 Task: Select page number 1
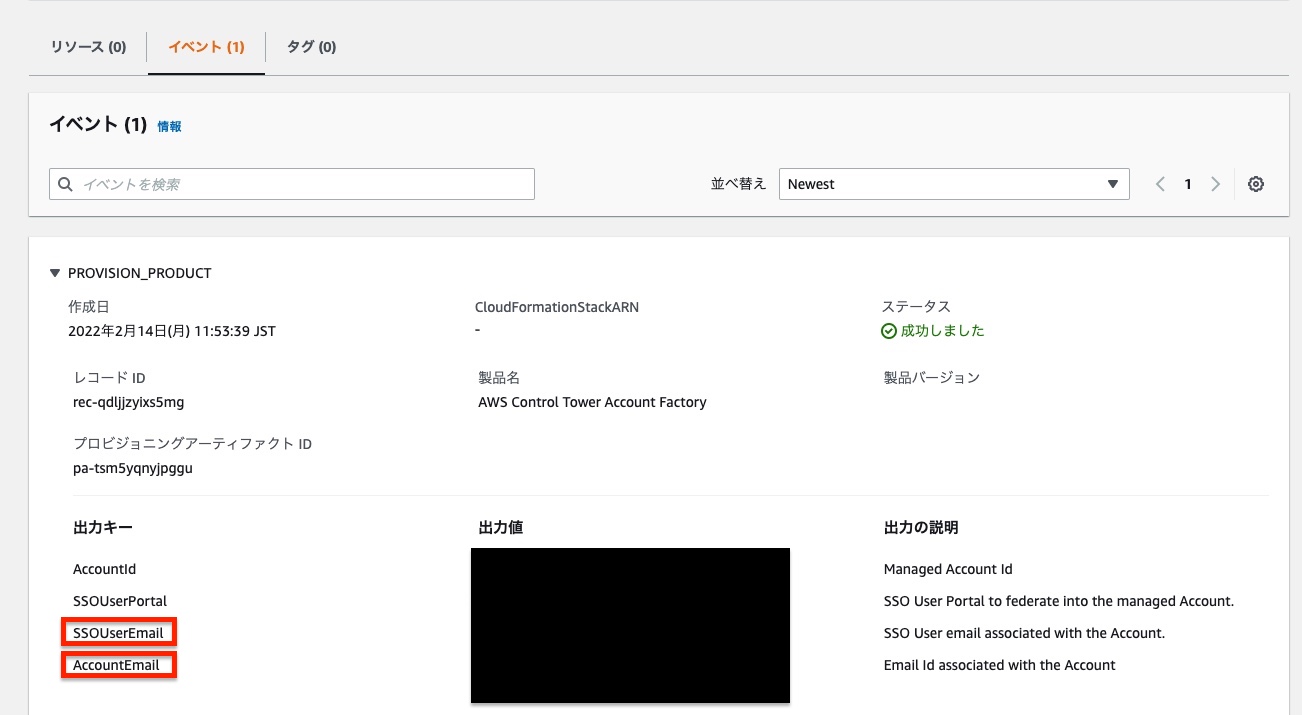1188,184
